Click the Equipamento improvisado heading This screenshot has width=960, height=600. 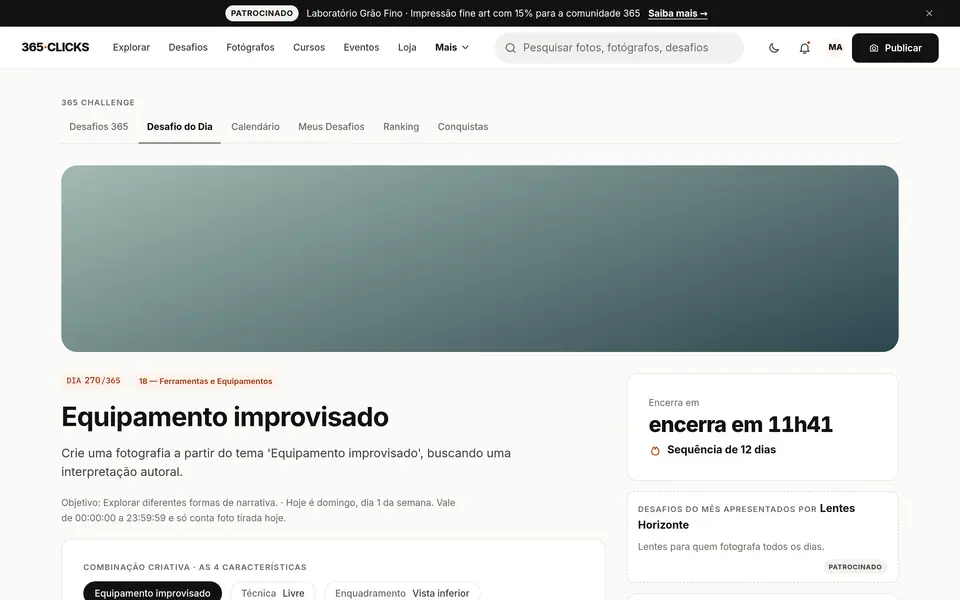click(225, 417)
